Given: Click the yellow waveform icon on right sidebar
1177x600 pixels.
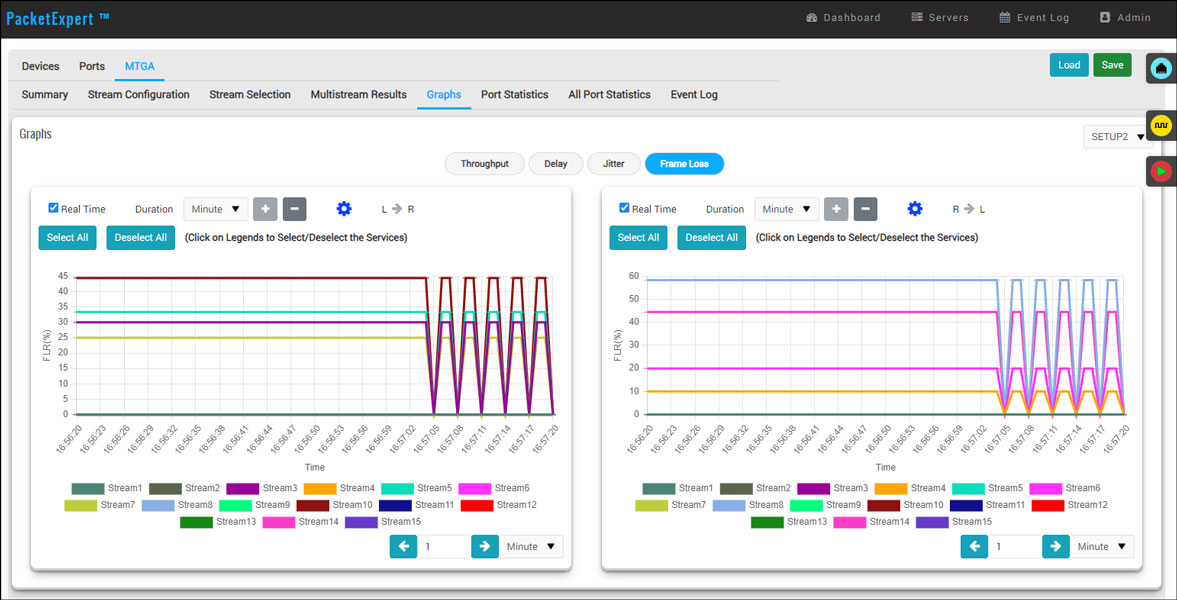Looking at the screenshot, I should pos(1161,125).
